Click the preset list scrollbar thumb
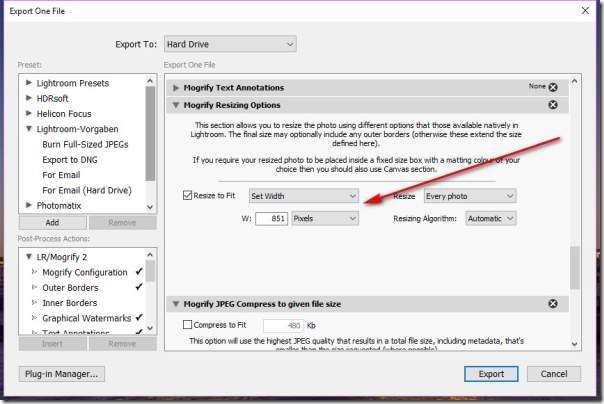604x404 pixels. 150,134
